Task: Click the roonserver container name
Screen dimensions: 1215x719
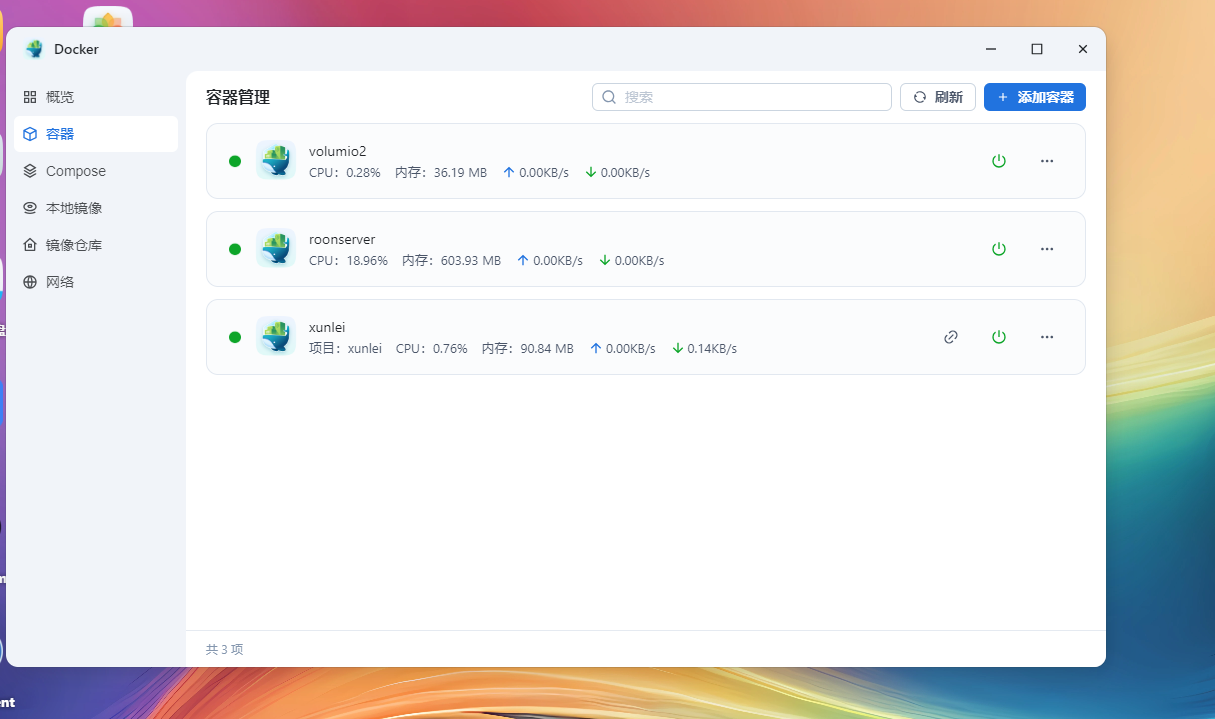Action: point(342,239)
